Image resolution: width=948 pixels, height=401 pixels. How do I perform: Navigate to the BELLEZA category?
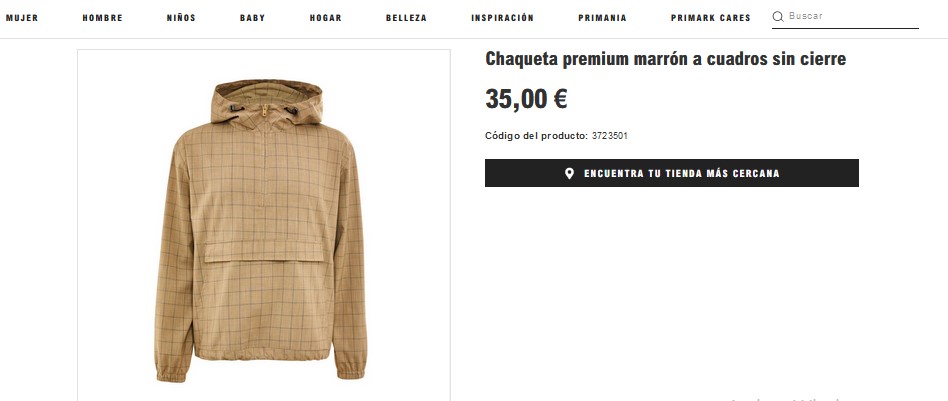[406, 18]
